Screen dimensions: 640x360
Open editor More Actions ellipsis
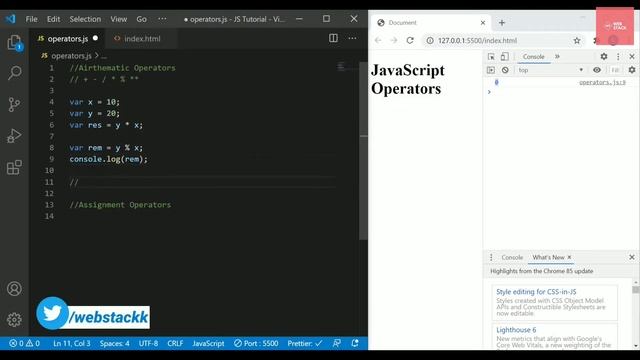(352, 38)
